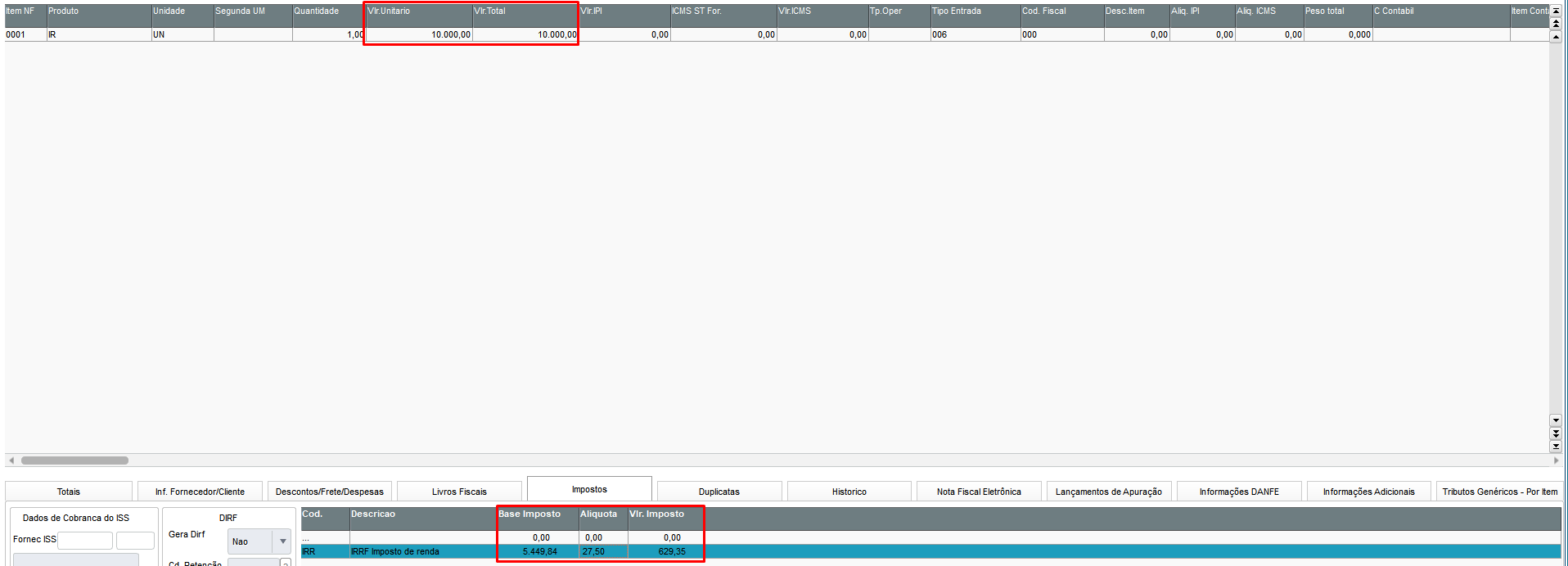
Task: Click the Vlr.Unitario cell 10.000,00
Action: 419,34
